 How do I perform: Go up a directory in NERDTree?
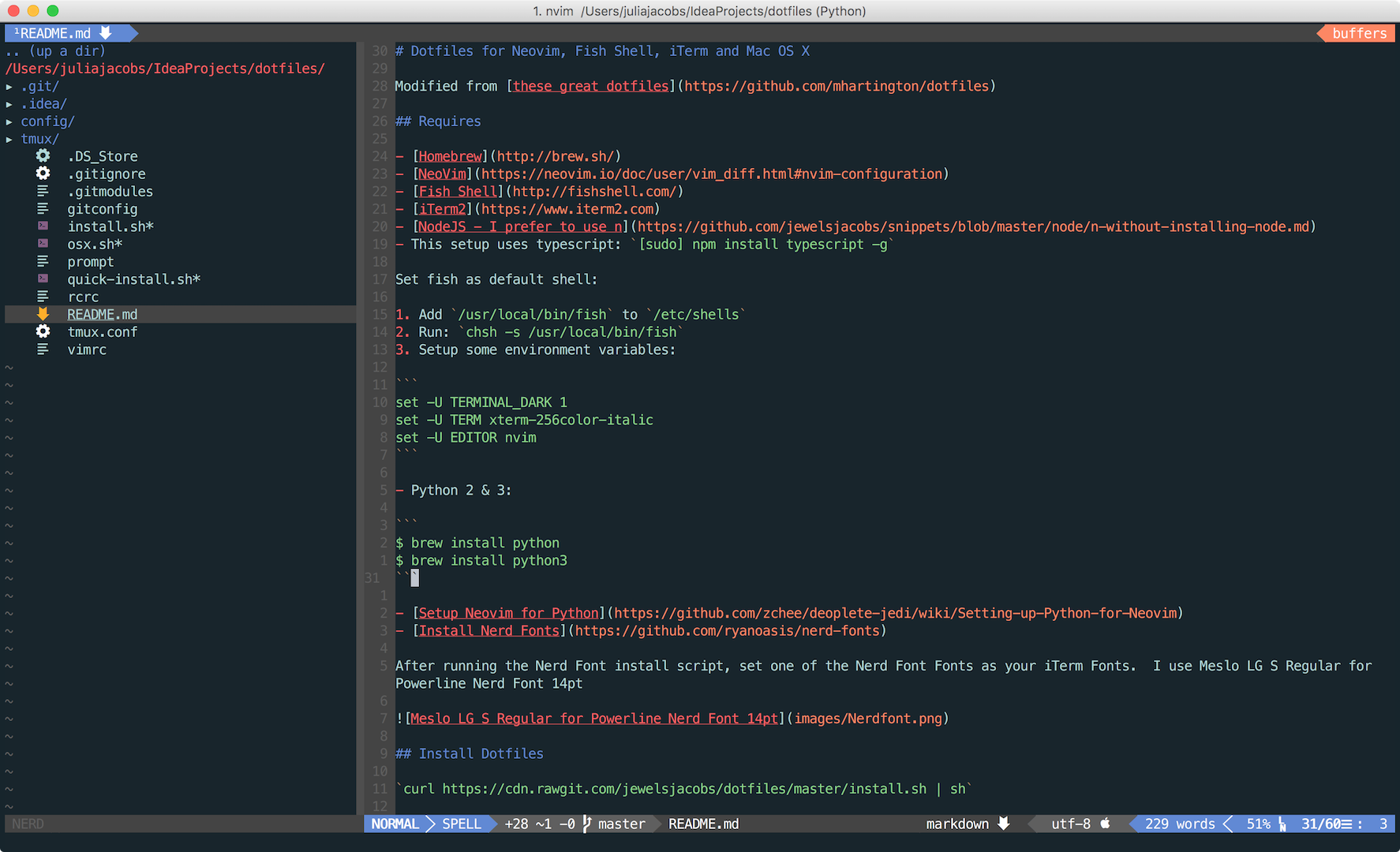(55, 51)
